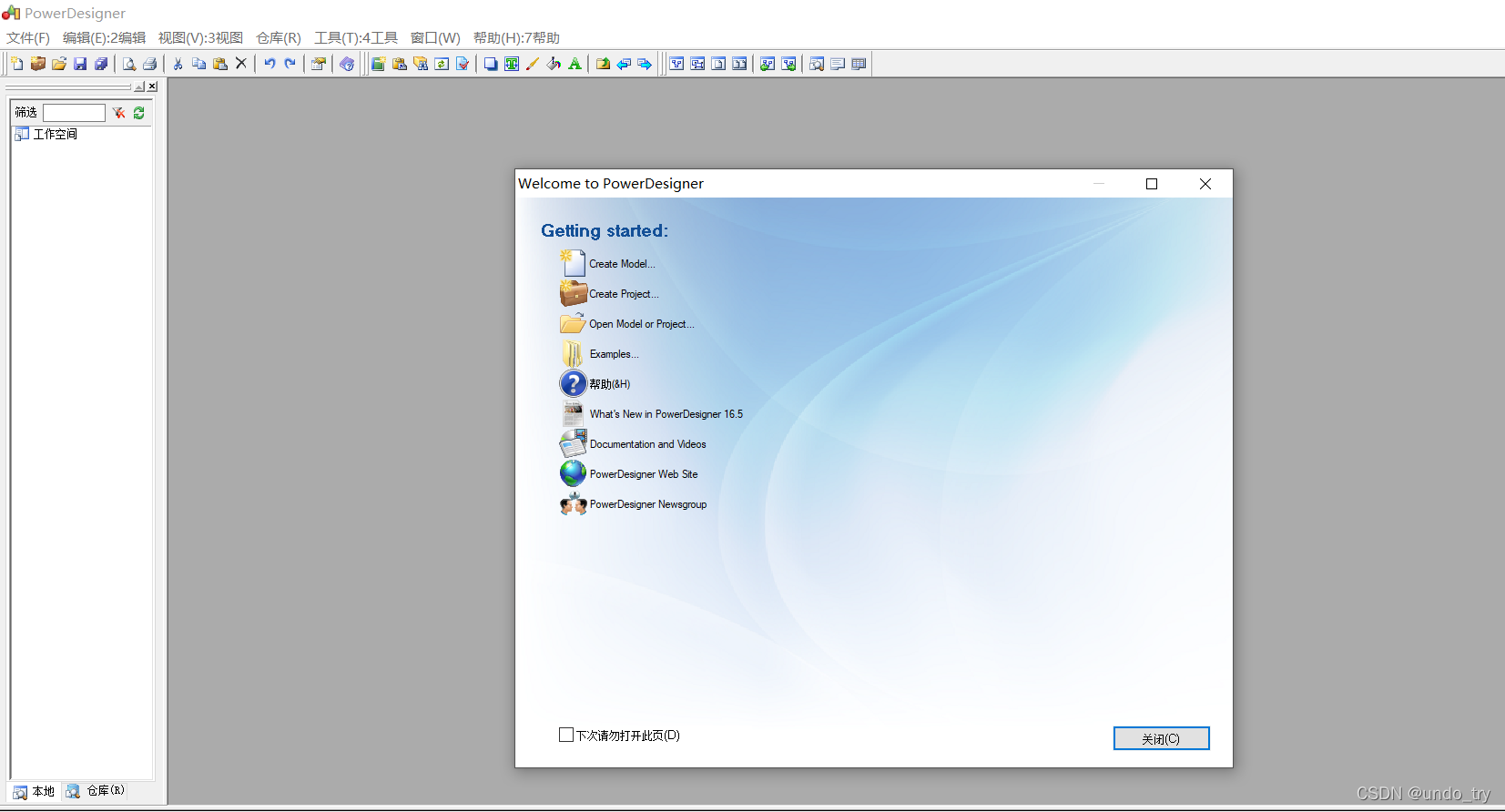
Task: Click the green book with star icon
Action: click(378, 64)
